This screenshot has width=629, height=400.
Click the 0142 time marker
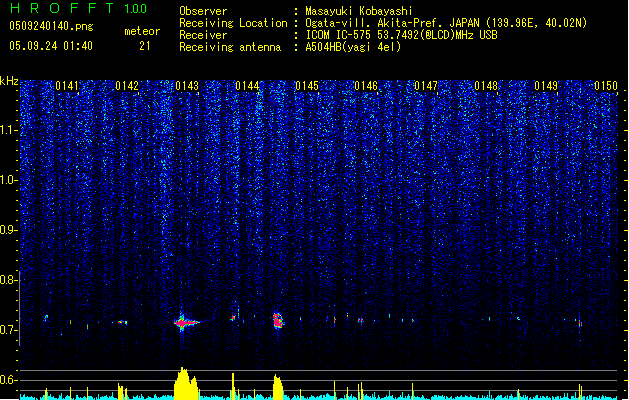pos(127,86)
